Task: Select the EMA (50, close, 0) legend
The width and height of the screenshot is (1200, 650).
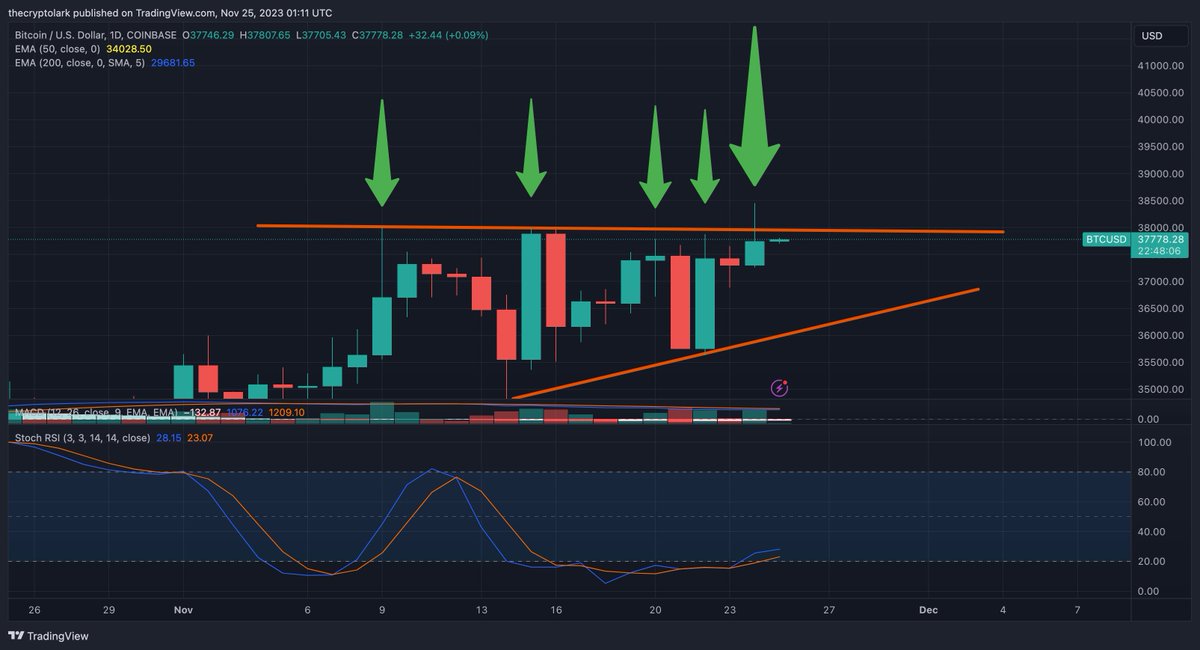Action: [59, 48]
